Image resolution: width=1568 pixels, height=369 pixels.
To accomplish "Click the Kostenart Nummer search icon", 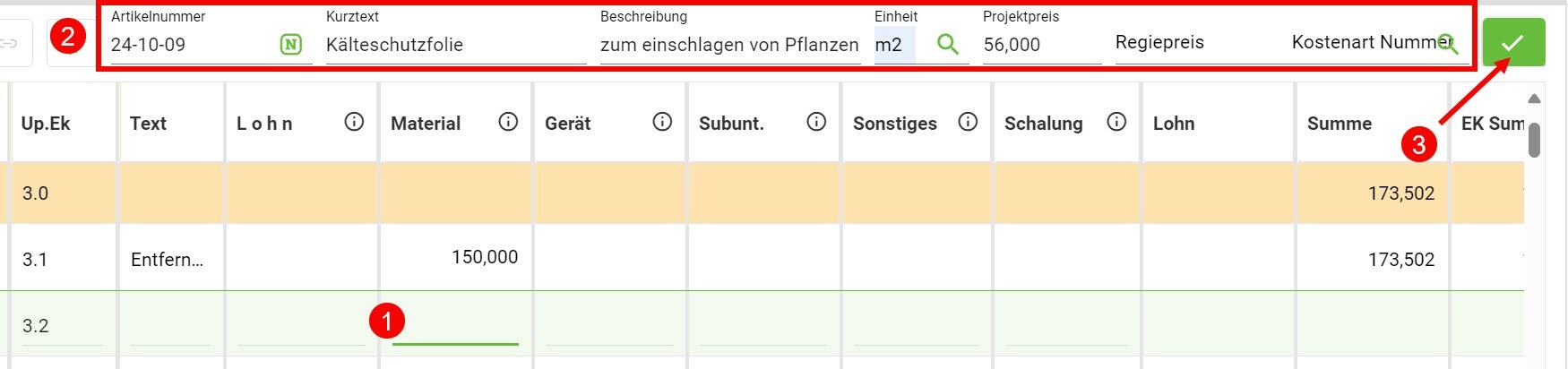I will point(1446,44).
